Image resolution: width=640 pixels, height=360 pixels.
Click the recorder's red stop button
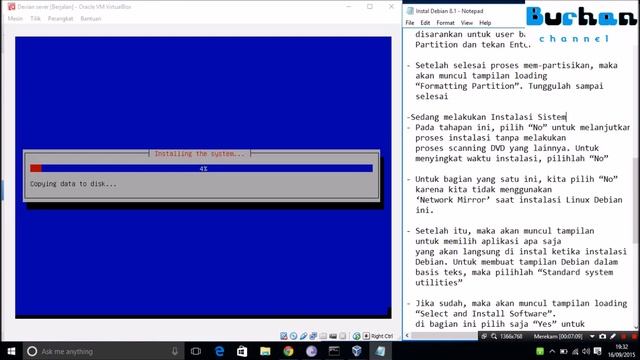[x=634, y=337]
